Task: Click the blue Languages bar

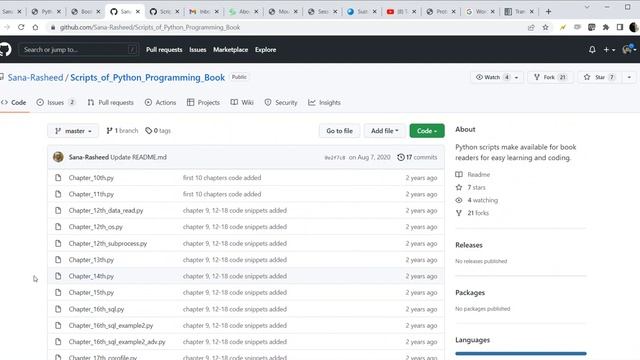Action: [521, 353]
